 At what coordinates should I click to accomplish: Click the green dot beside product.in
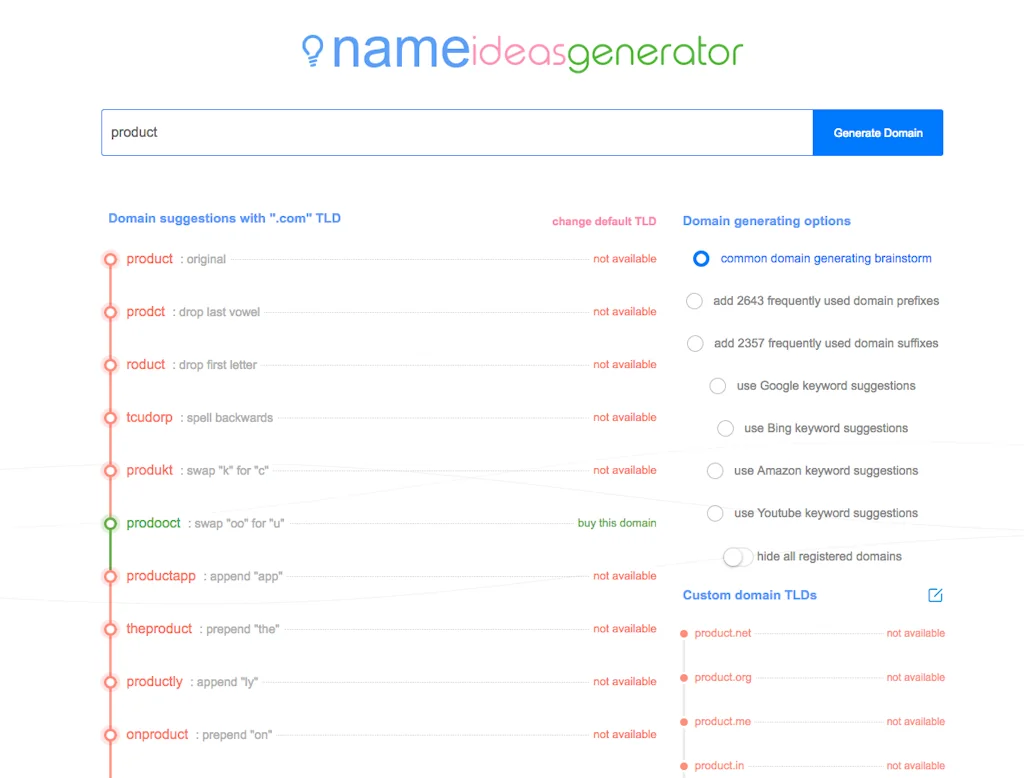[x=683, y=765]
